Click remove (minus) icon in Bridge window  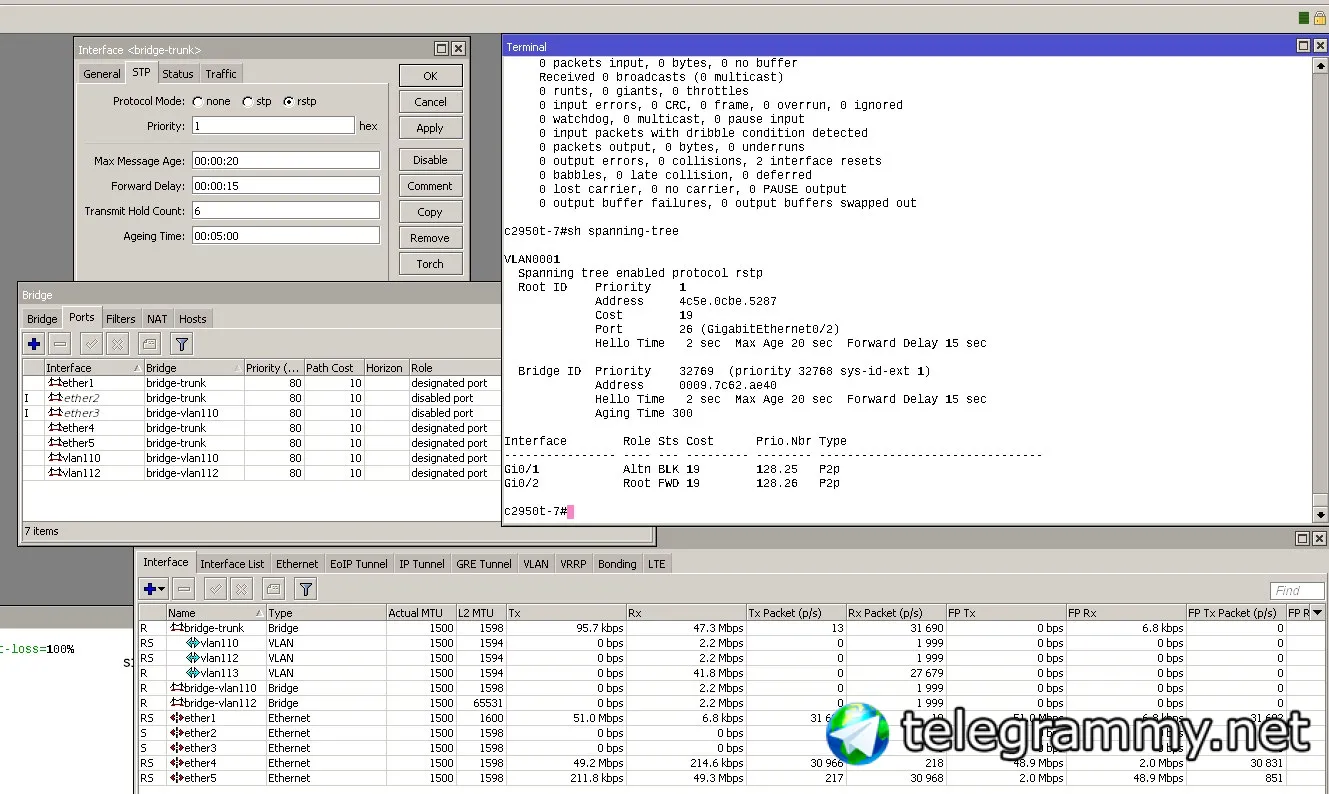pos(60,344)
